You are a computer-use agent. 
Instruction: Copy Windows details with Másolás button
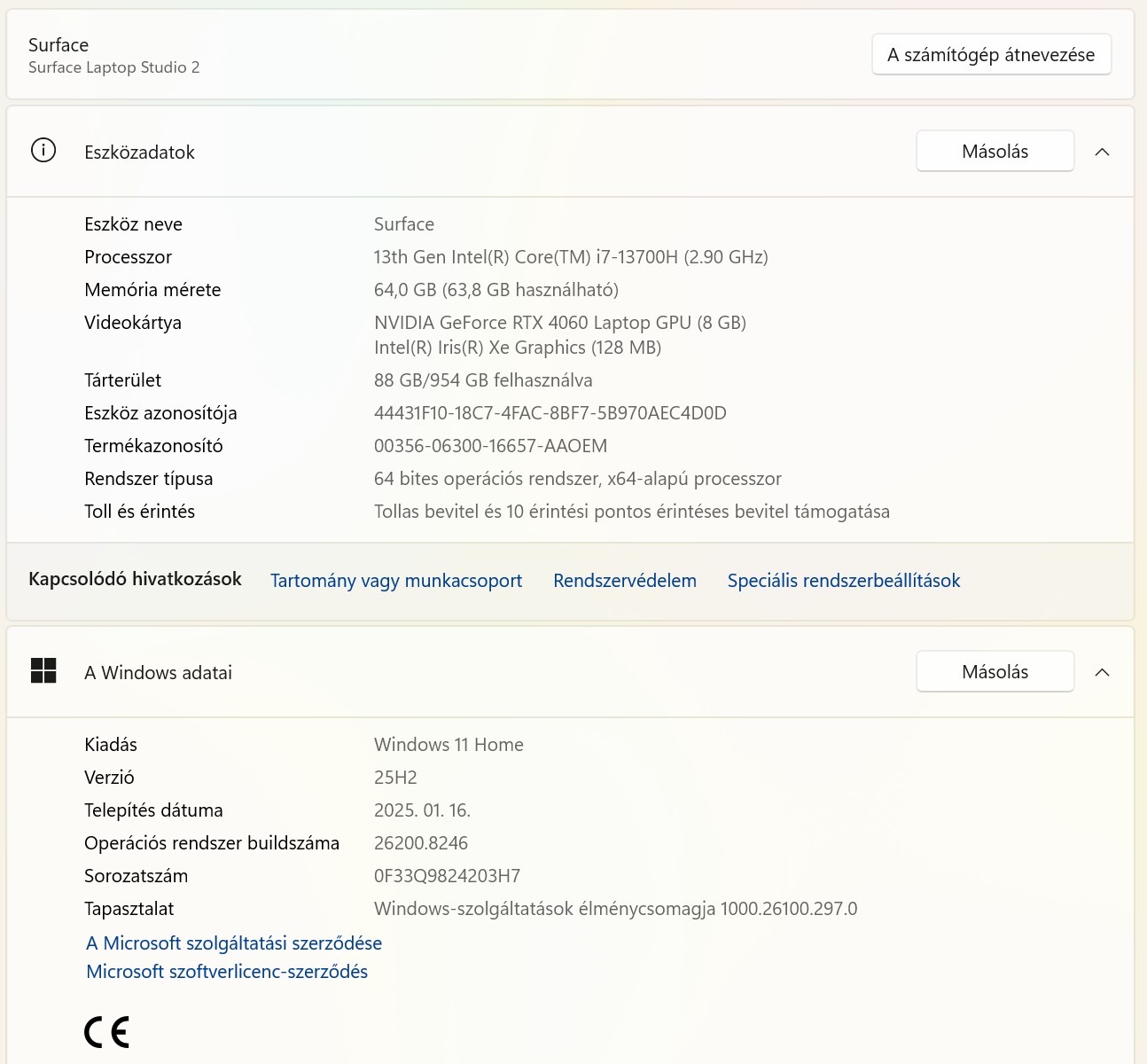[995, 672]
